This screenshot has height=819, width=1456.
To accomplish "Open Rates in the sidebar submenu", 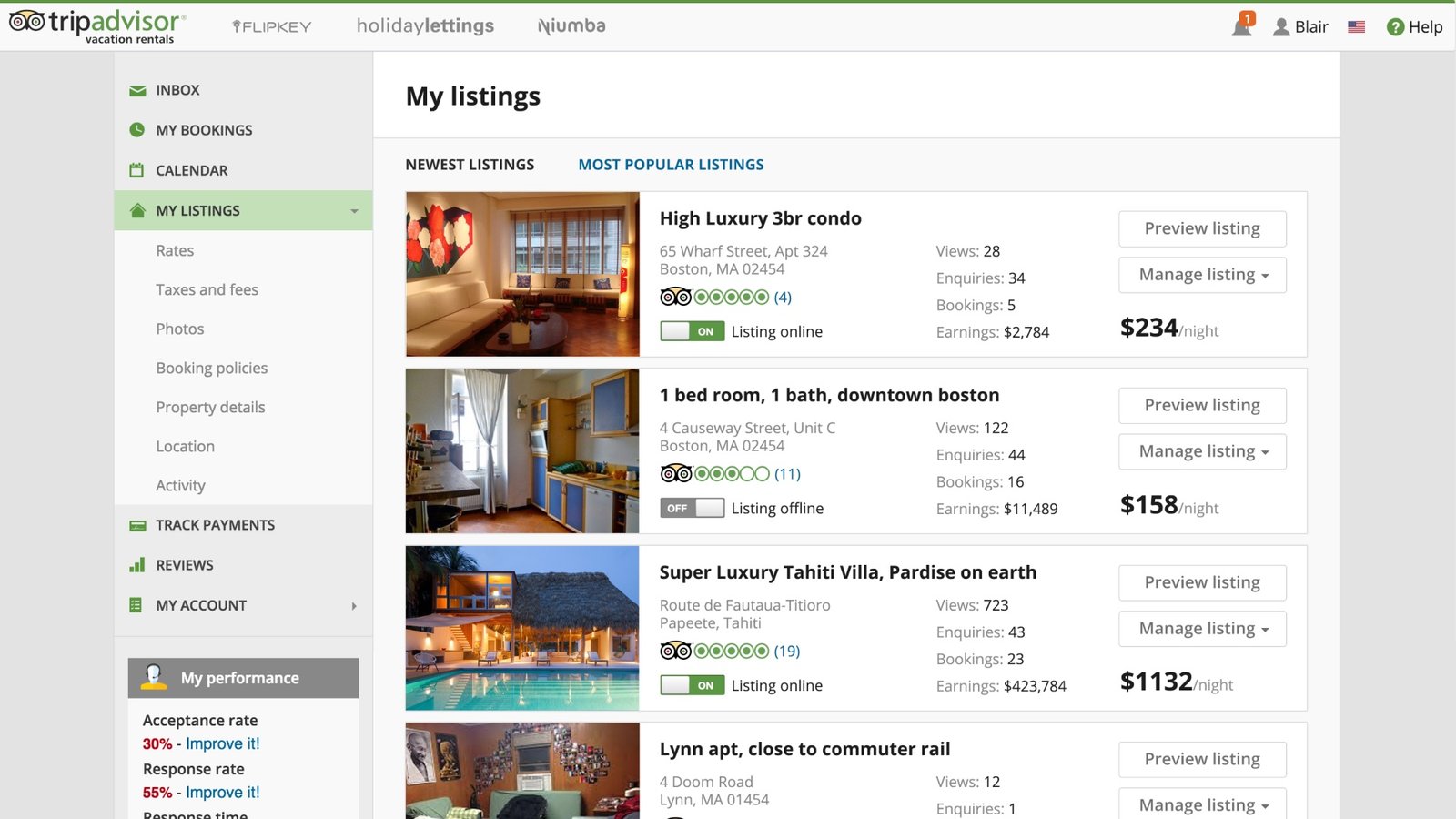I will [x=175, y=250].
